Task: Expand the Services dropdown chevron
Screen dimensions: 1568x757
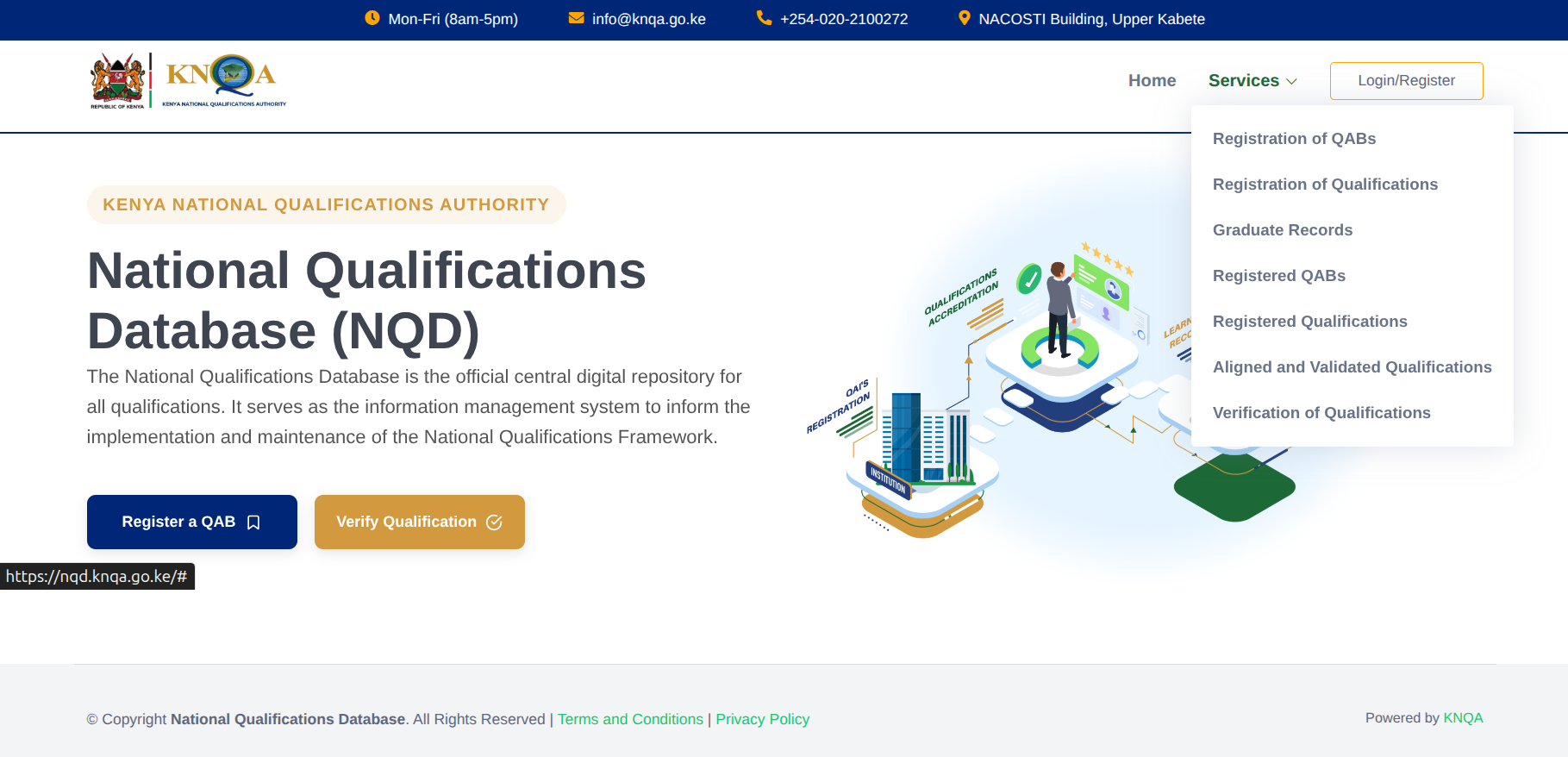Action: pos(1291,81)
